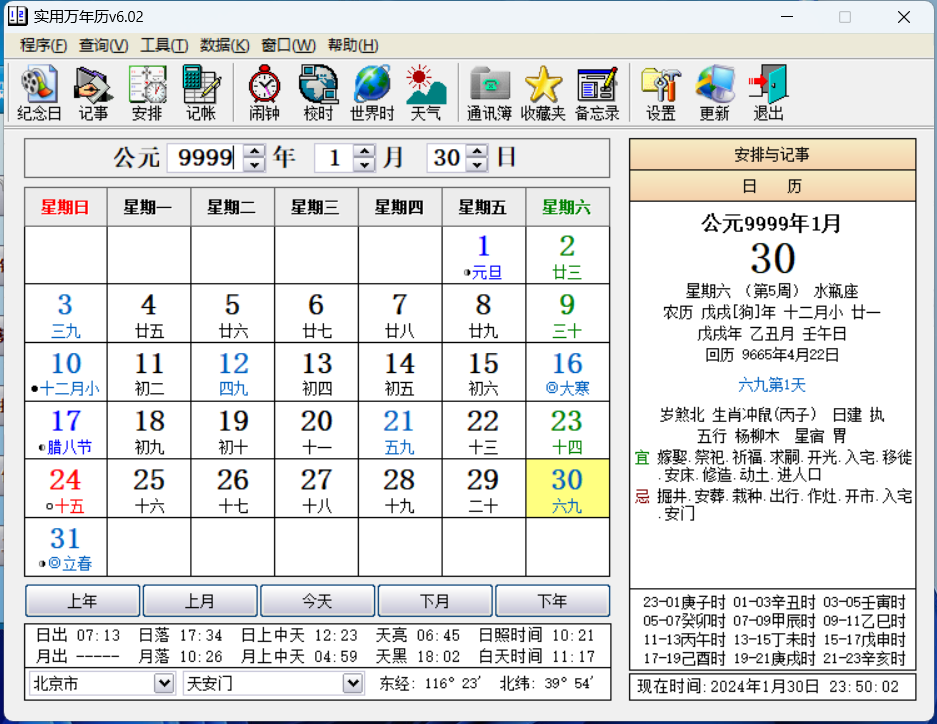Screen dimensions: 937x724
Task: Increase the year with the up spinner
Action: click(x=255, y=152)
